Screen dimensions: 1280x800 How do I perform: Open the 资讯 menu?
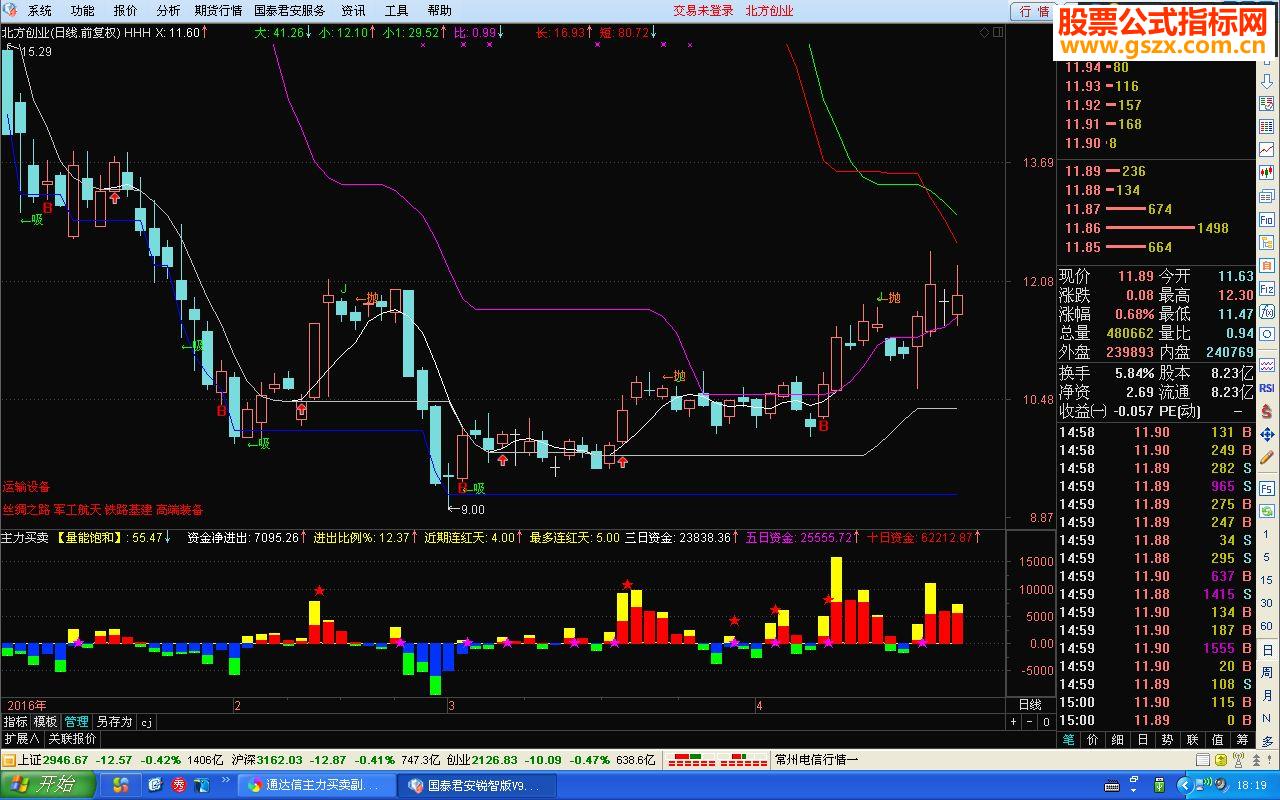tap(353, 11)
